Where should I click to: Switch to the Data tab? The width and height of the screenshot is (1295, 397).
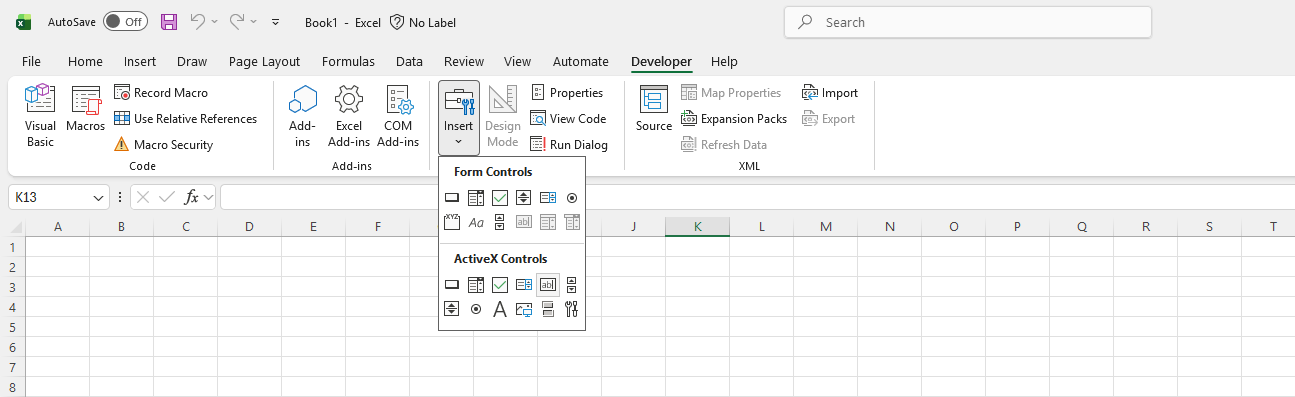[409, 61]
